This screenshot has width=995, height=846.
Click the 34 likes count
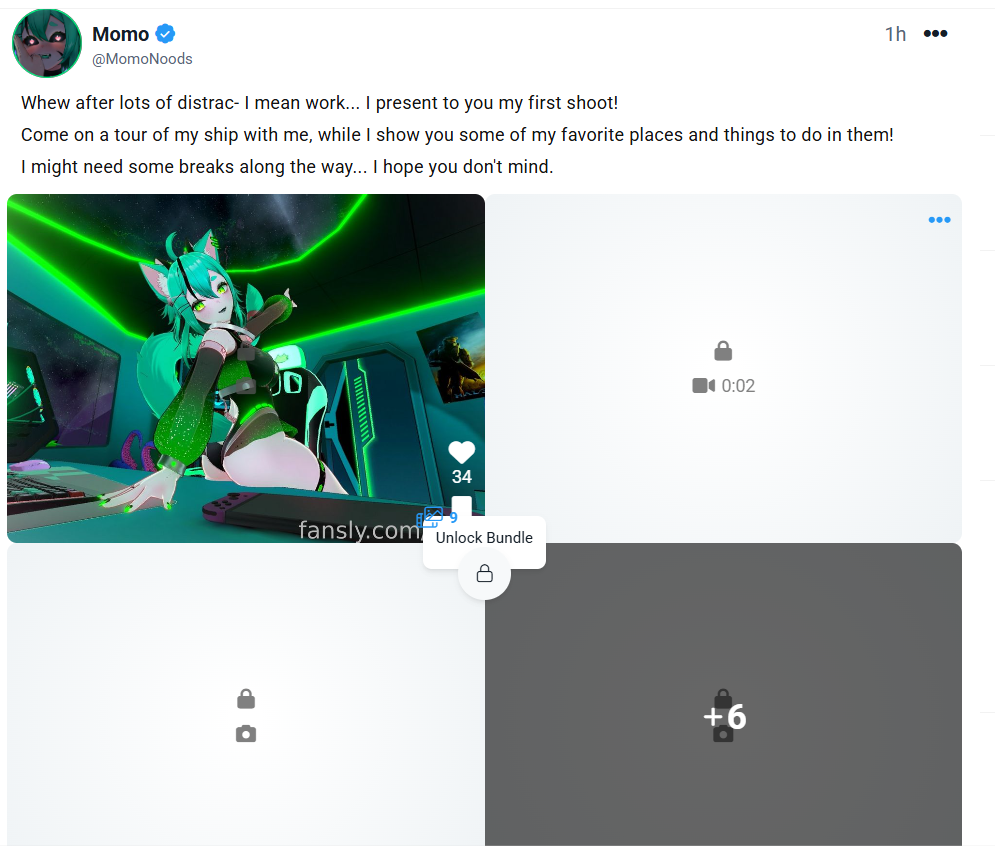pyautogui.click(x=461, y=477)
